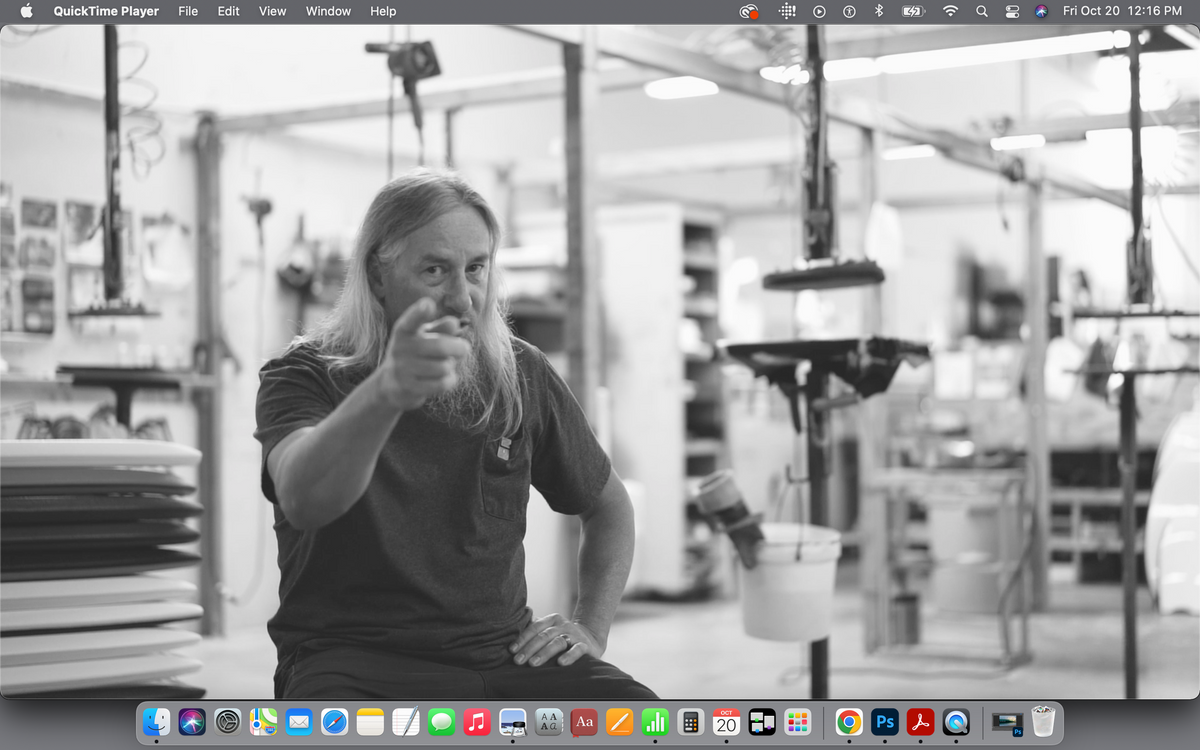Toggle Wi-Fi from the menu bar icon
Image resolution: width=1200 pixels, height=750 pixels.
(x=950, y=11)
